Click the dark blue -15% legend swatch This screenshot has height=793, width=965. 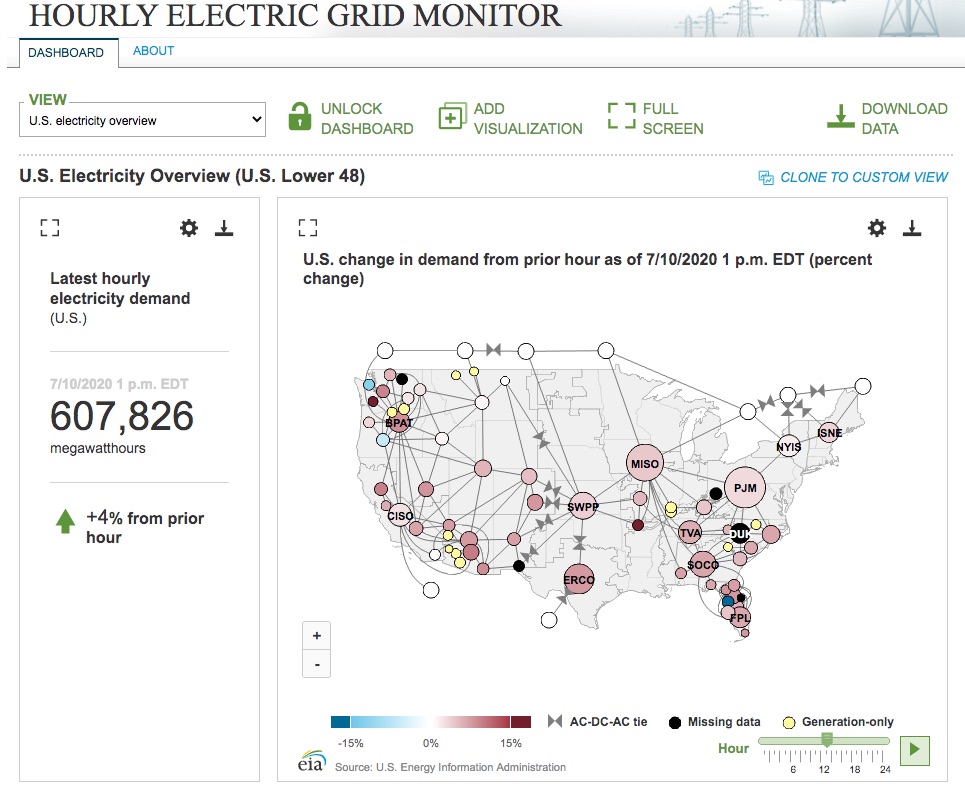pyautogui.click(x=340, y=722)
